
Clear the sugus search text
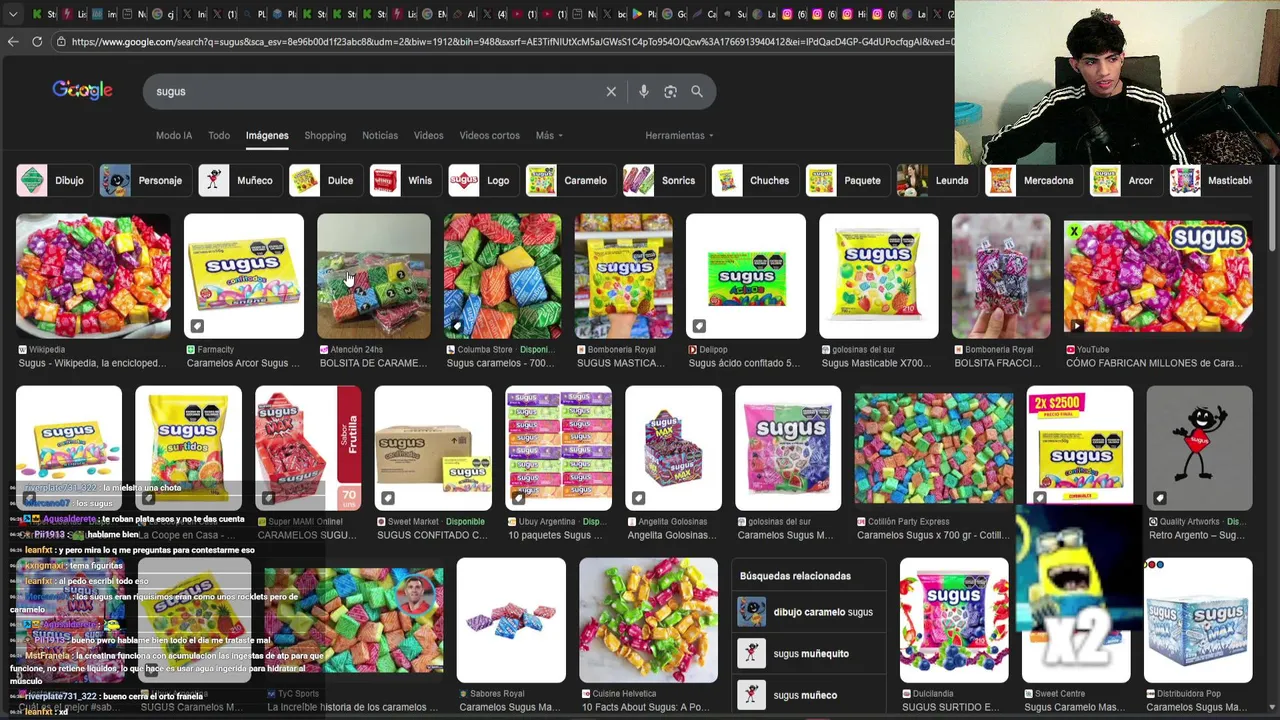tap(611, 91)
